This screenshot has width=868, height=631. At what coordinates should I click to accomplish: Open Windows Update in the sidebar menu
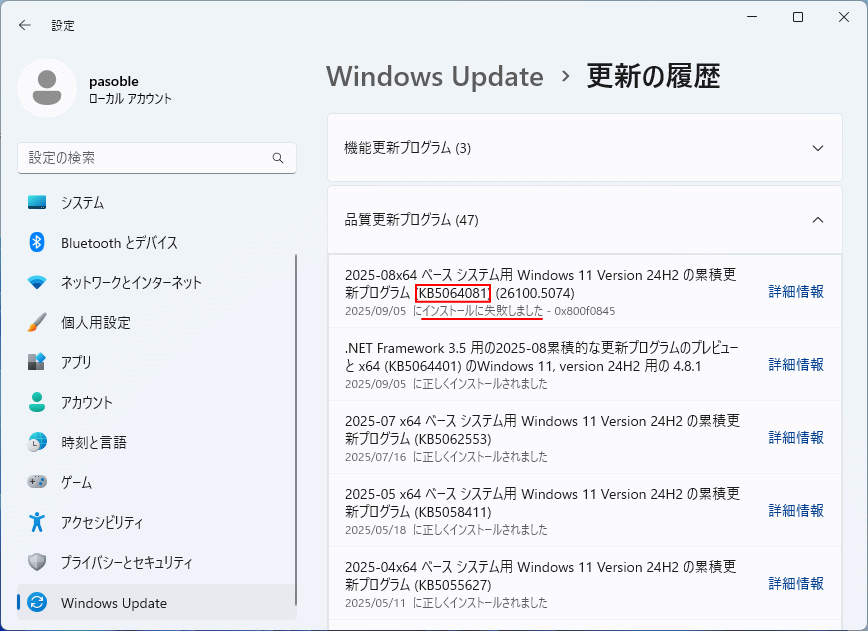(x=113, y=603)
